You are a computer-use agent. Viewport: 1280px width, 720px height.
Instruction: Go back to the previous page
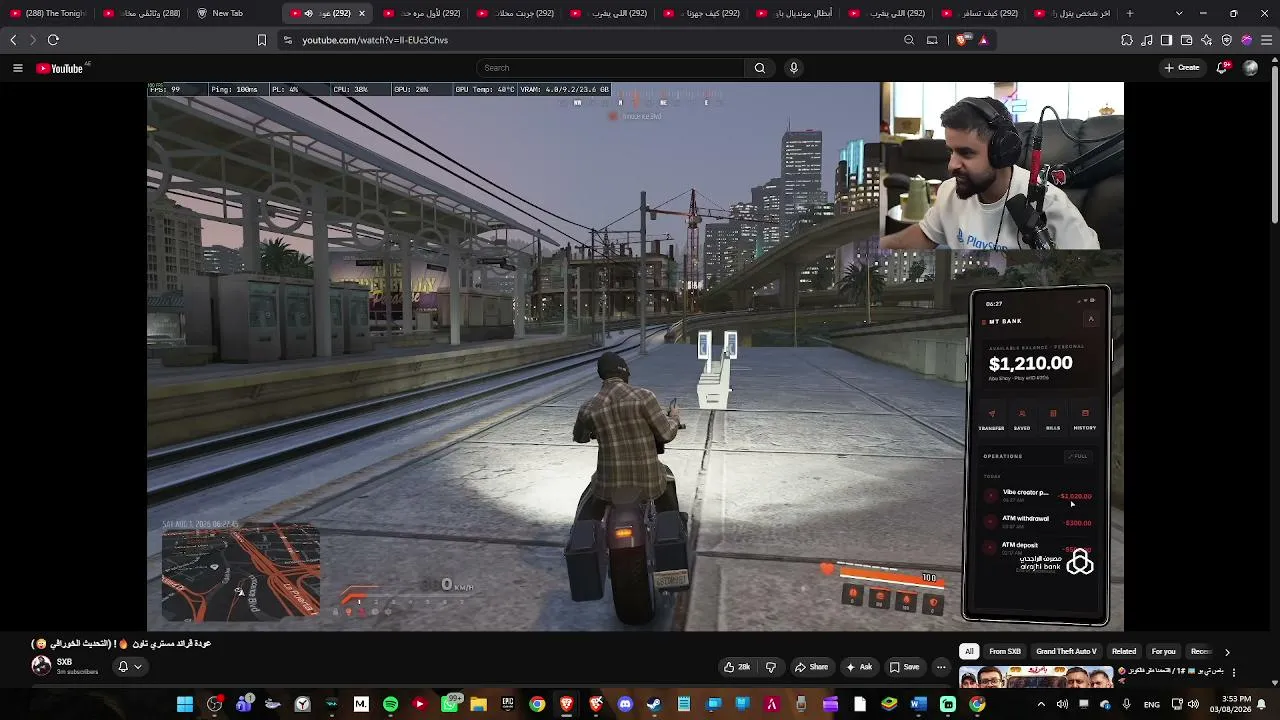click(x=13, y=40)
